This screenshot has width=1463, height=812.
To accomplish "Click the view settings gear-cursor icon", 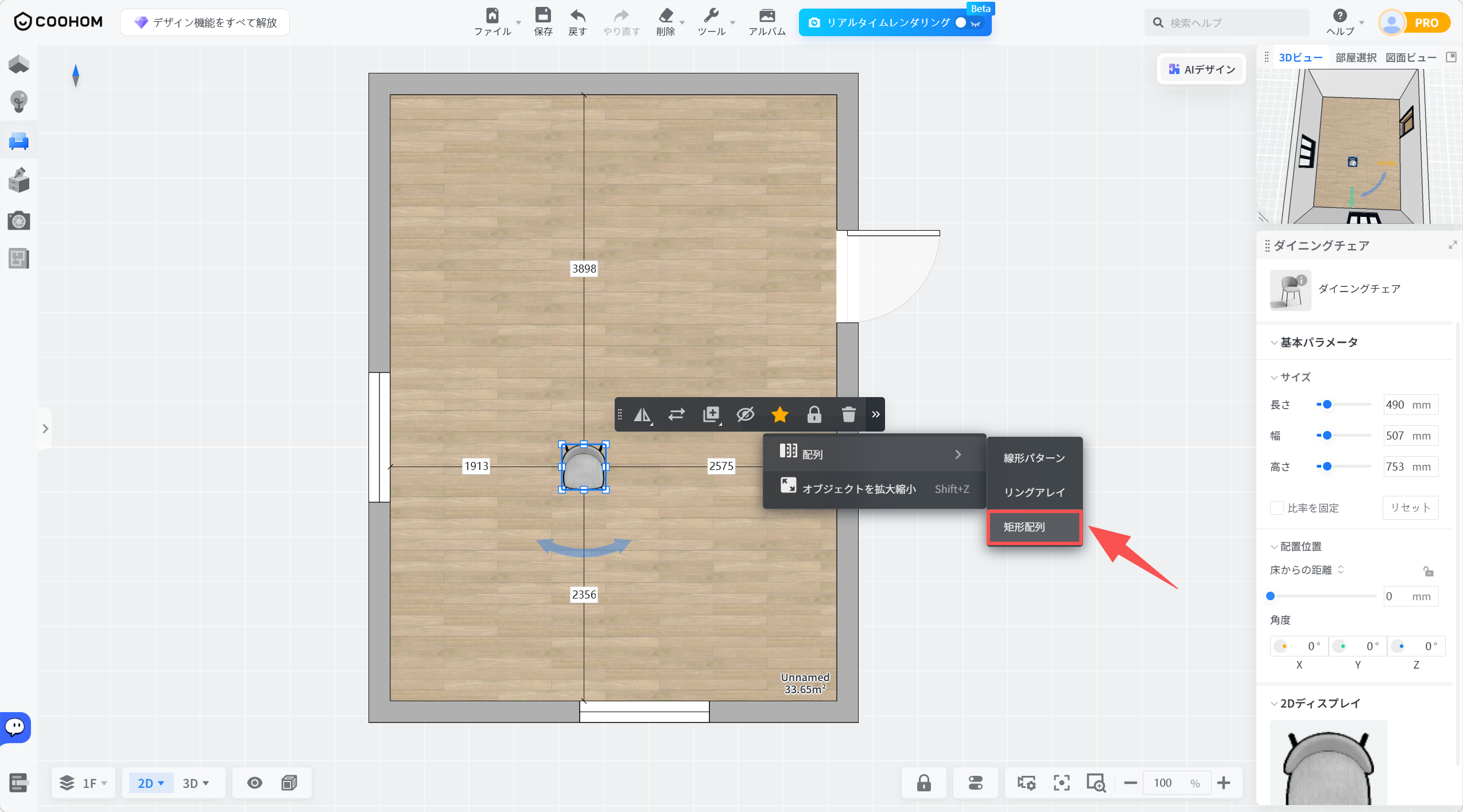I will click(x=1026, y=783).
